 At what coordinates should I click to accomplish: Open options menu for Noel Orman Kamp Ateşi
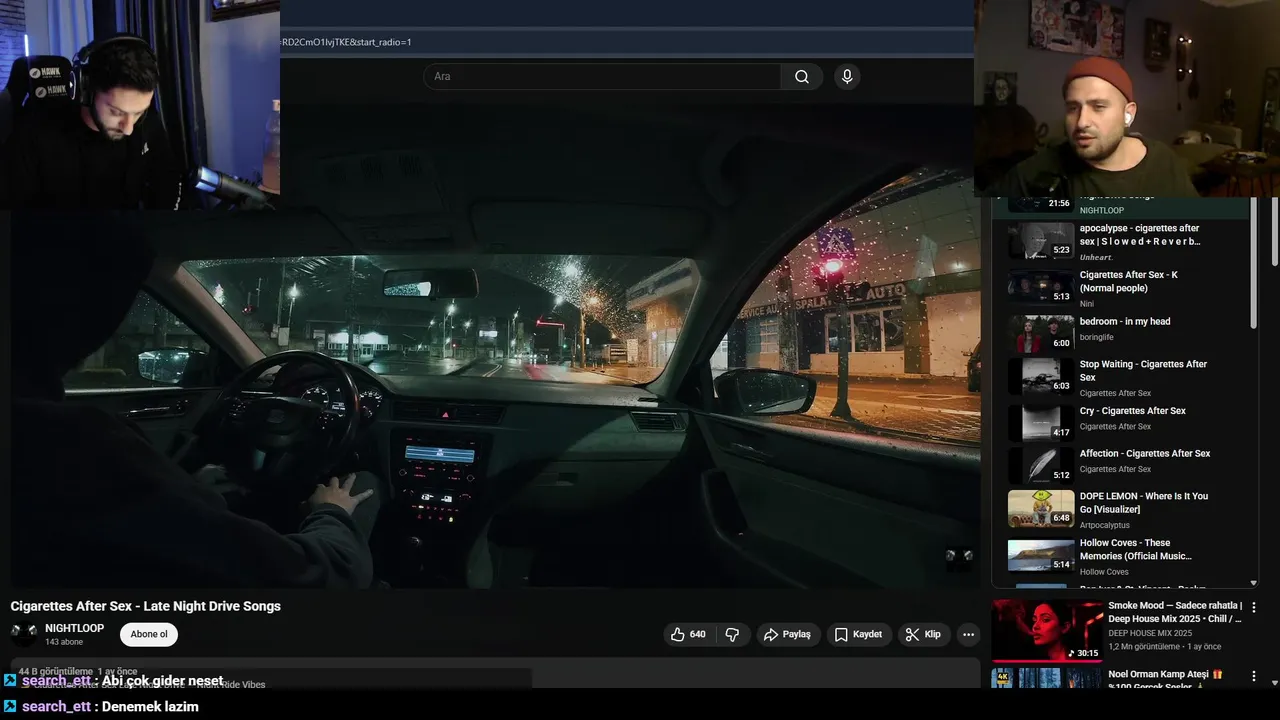[1254, 677]
